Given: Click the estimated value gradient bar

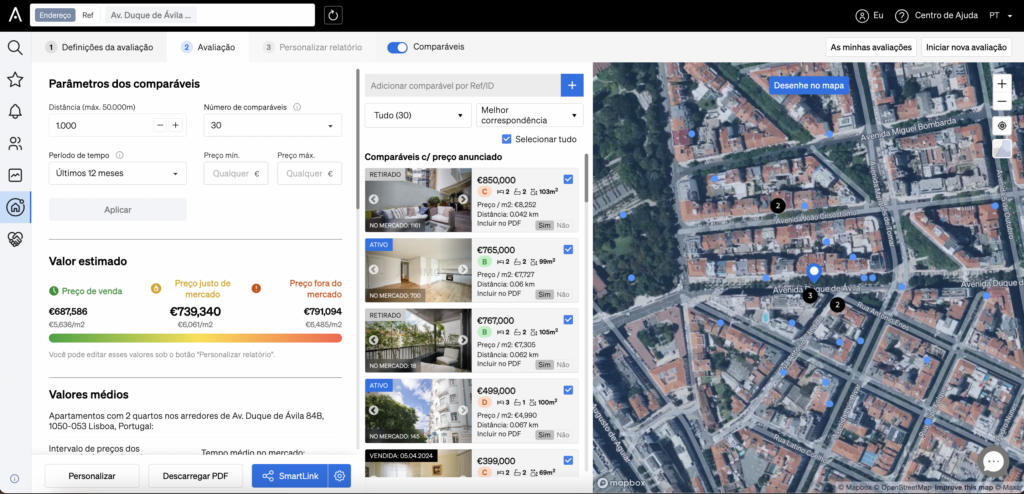Looking at the screenshot, I should [195, 338].
